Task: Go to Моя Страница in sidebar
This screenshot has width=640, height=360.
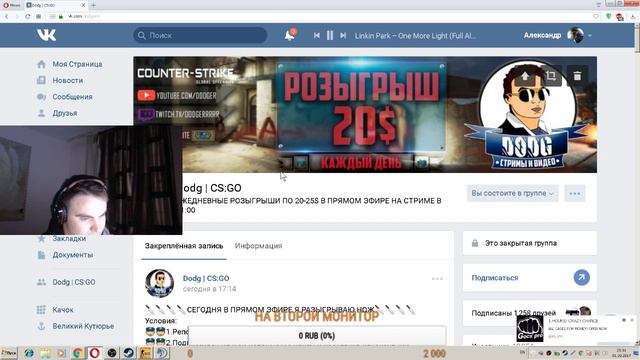Action: coord(77,64)
